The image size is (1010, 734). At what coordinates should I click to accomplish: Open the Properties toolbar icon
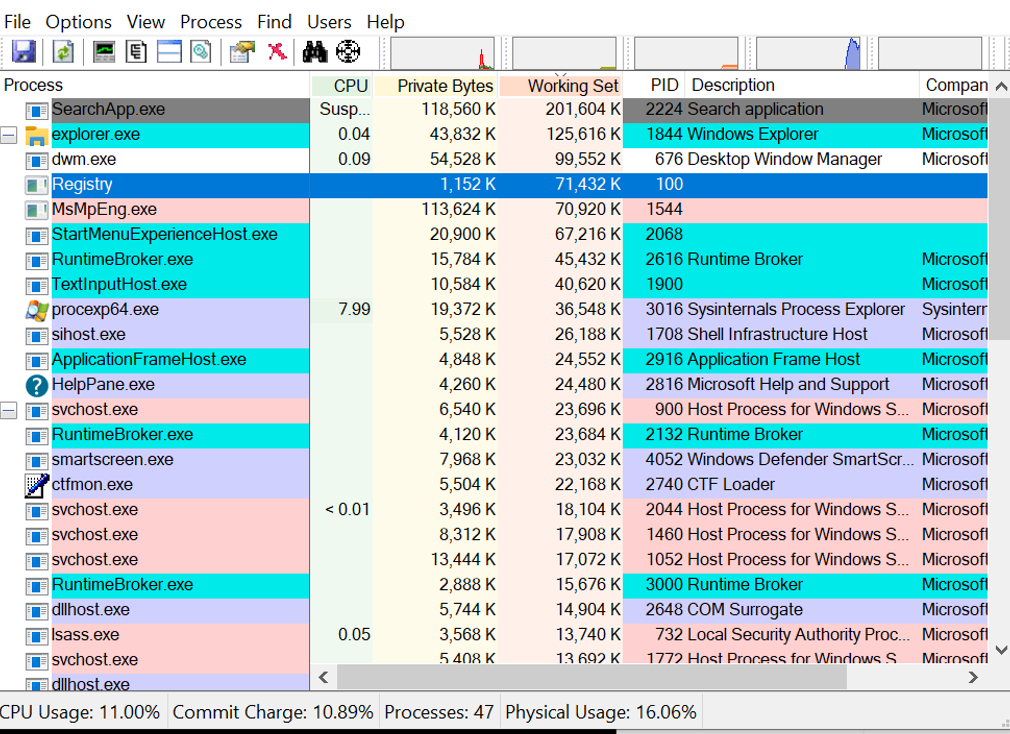click(242, 52)
